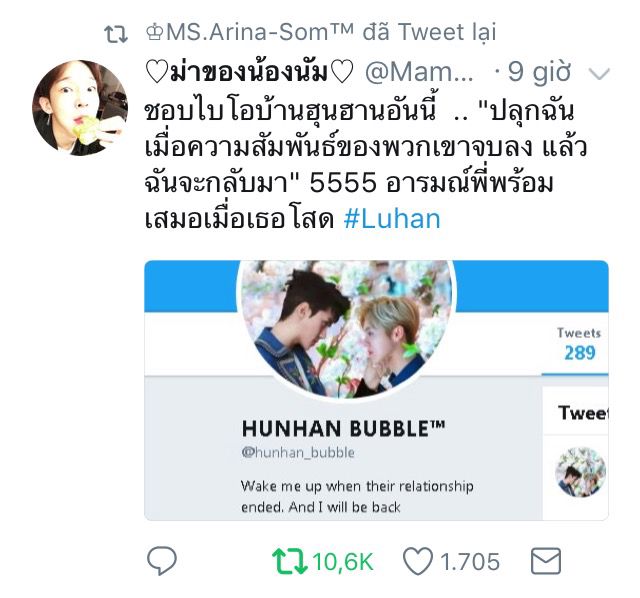Click the @Mam... username handle
This screenshot has width=640, height=598.
(419, 73)
